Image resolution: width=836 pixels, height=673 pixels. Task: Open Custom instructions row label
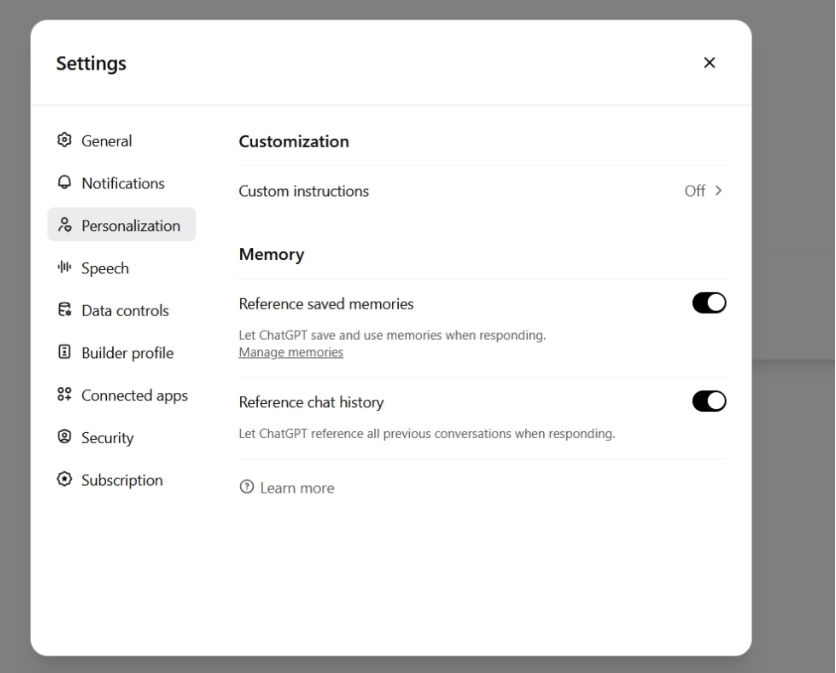(303, 191)
